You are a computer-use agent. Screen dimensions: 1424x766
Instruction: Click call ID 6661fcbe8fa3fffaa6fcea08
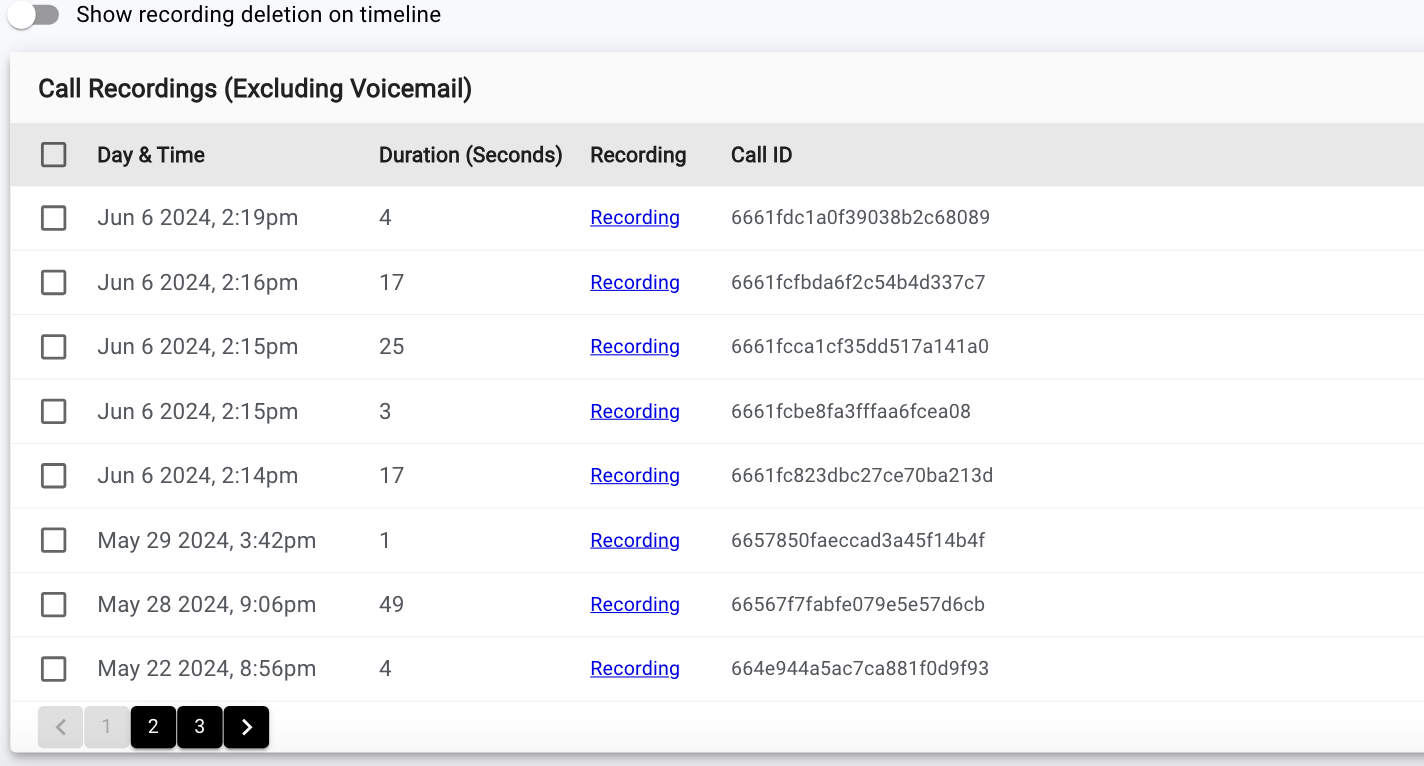851,412
